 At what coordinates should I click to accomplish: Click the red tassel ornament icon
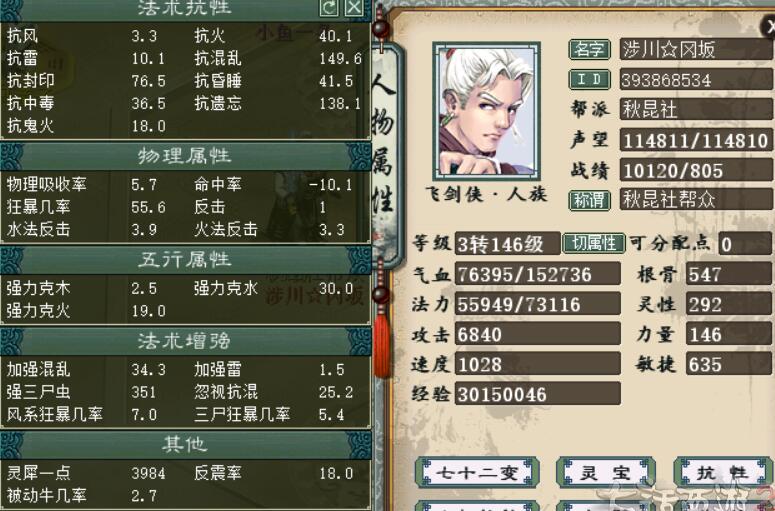382,341
